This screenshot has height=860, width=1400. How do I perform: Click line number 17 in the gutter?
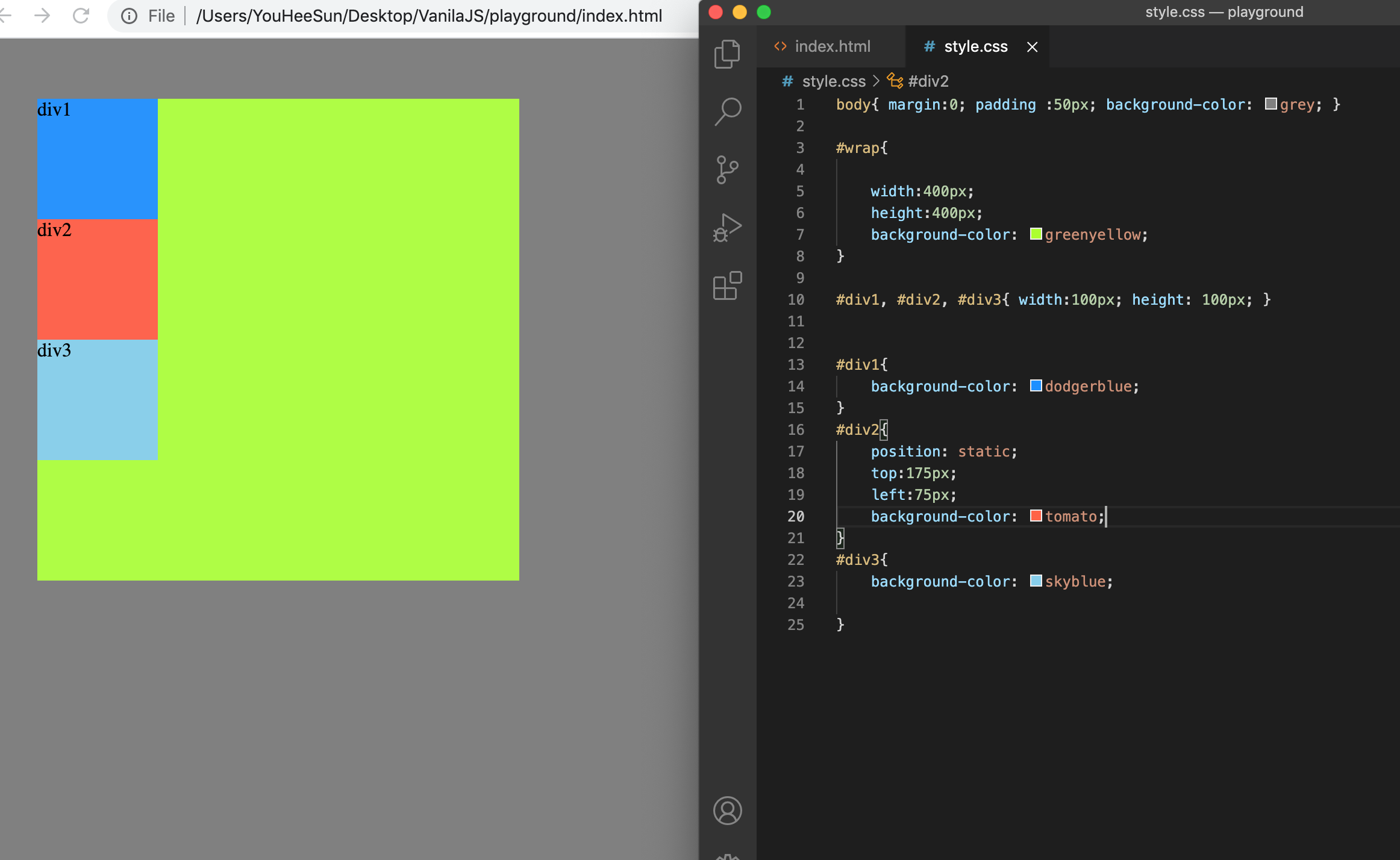(x=796, y=451)
